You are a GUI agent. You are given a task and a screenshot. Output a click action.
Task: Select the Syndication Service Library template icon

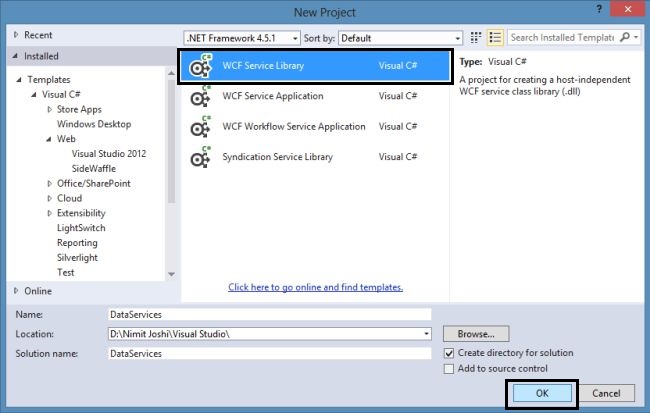(x=201, y=157)
